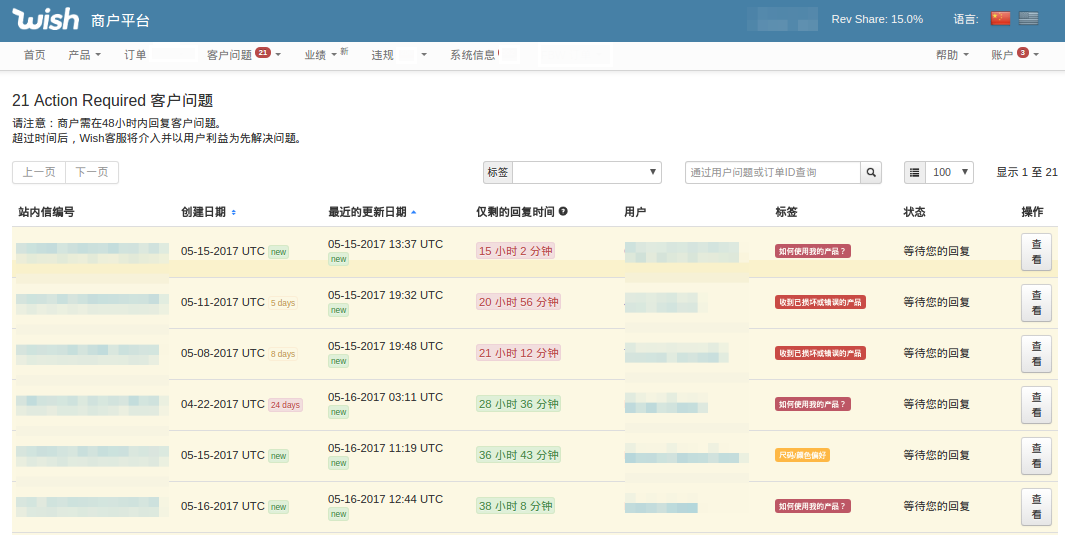Switch language using the China flag
This screenshot has height=535, width=1065.
pyautogui.click(x=1000, y=19)
